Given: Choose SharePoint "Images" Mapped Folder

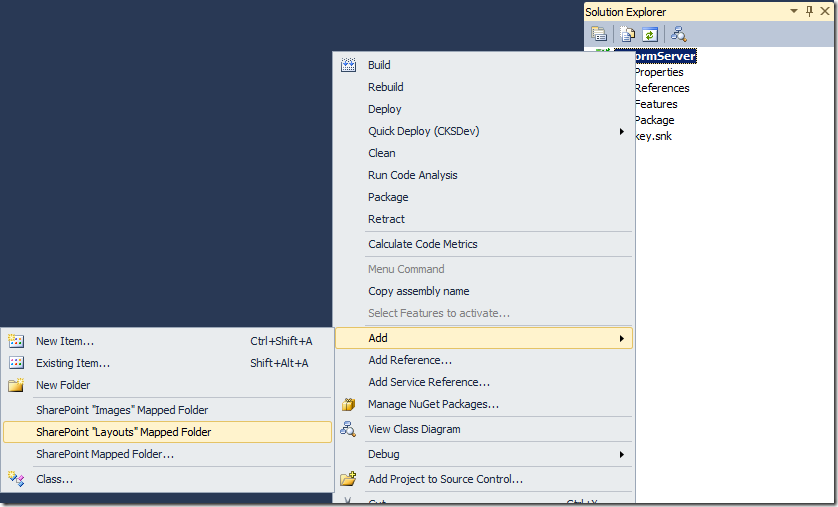Looking at the screenshot, I should click(x=122, y=410).
